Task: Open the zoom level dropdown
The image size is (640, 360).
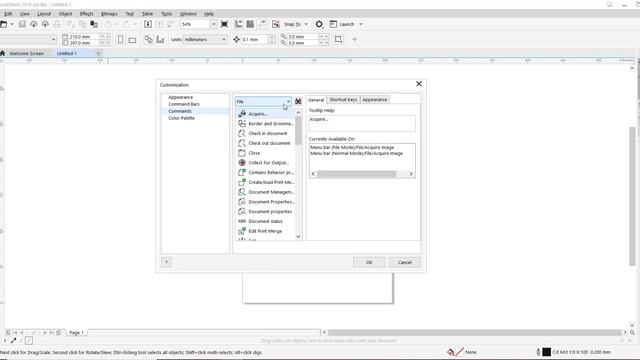Action: 213,24
